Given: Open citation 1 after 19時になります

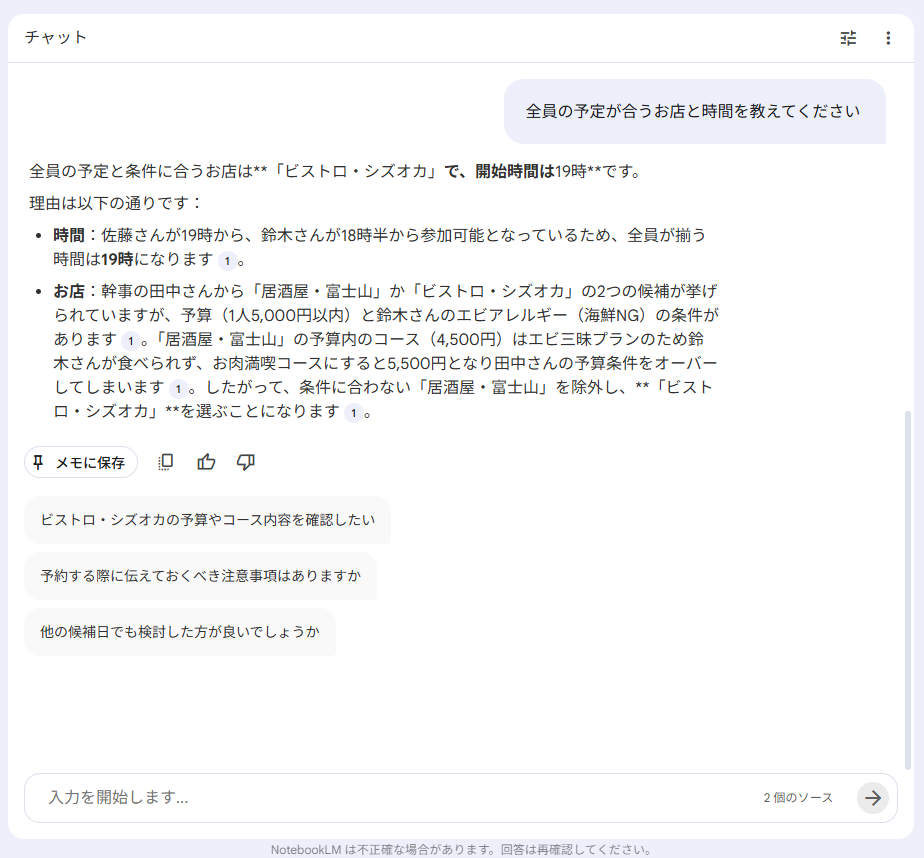Looking at the screenshot, I should coord(227,260).
